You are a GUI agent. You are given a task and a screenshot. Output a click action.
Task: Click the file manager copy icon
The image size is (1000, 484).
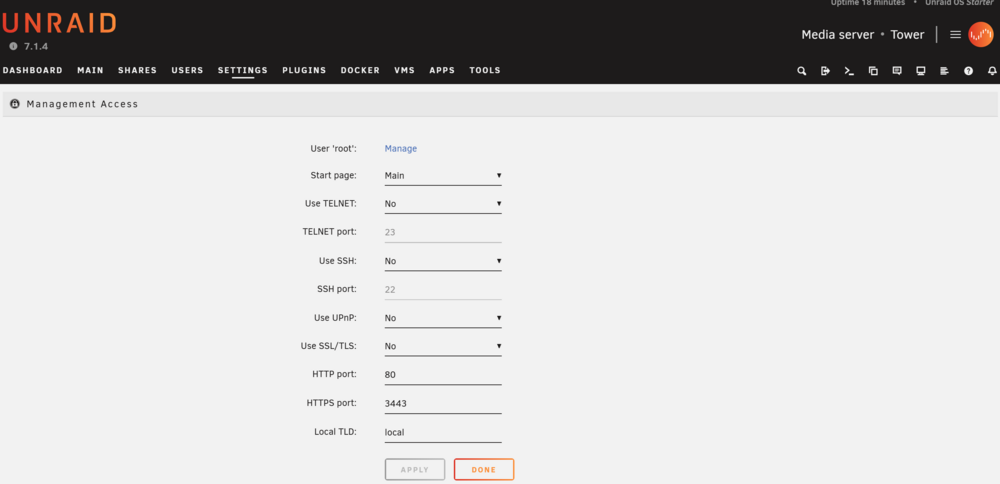873,71
